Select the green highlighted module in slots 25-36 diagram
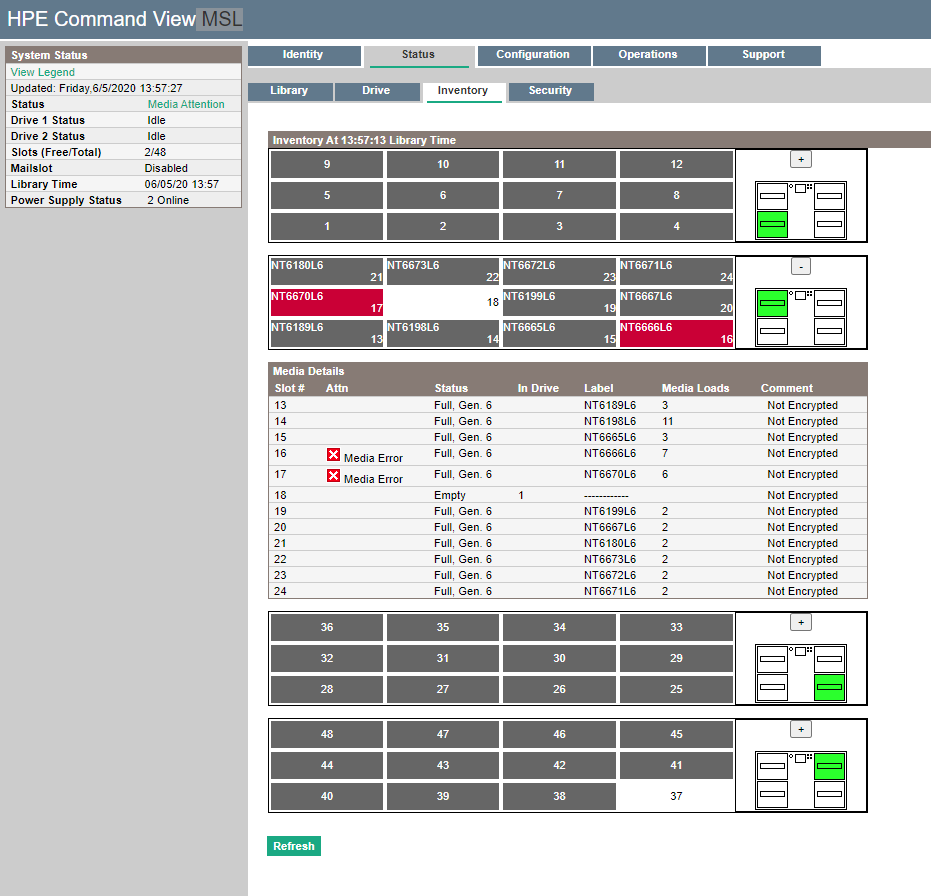931x896 pixels. pos(829,687)
